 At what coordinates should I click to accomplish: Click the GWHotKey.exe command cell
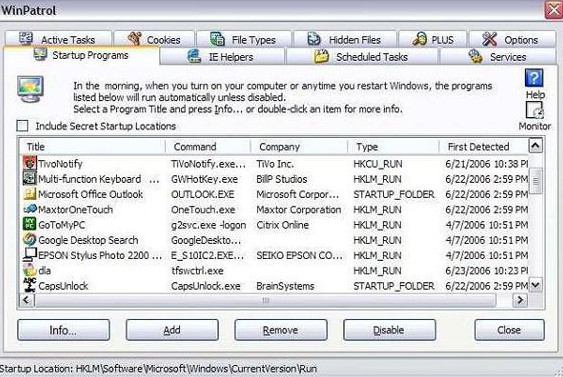pyautogui.click(x=204, y=179)
